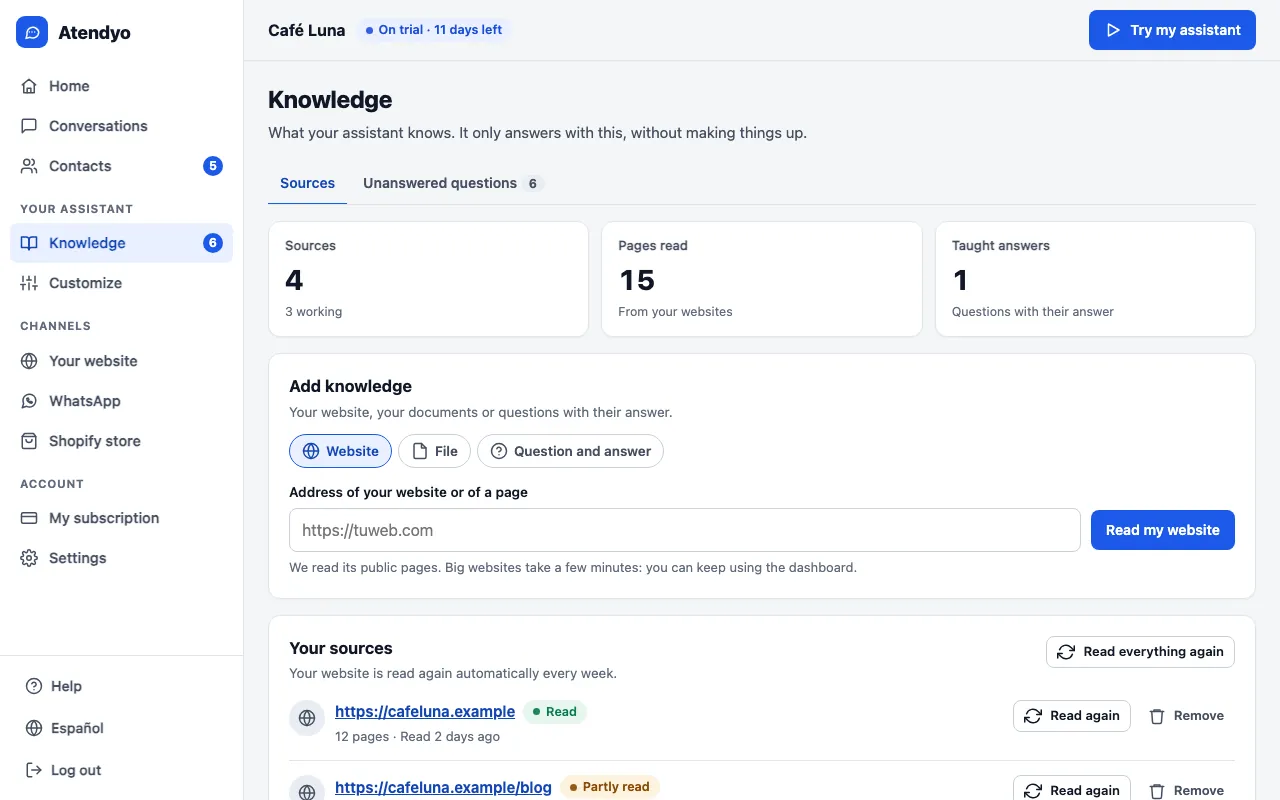Viewport: 1280px width, 800px height.
Task: Select the File knowledge type
Action: [x=434, y=451]
